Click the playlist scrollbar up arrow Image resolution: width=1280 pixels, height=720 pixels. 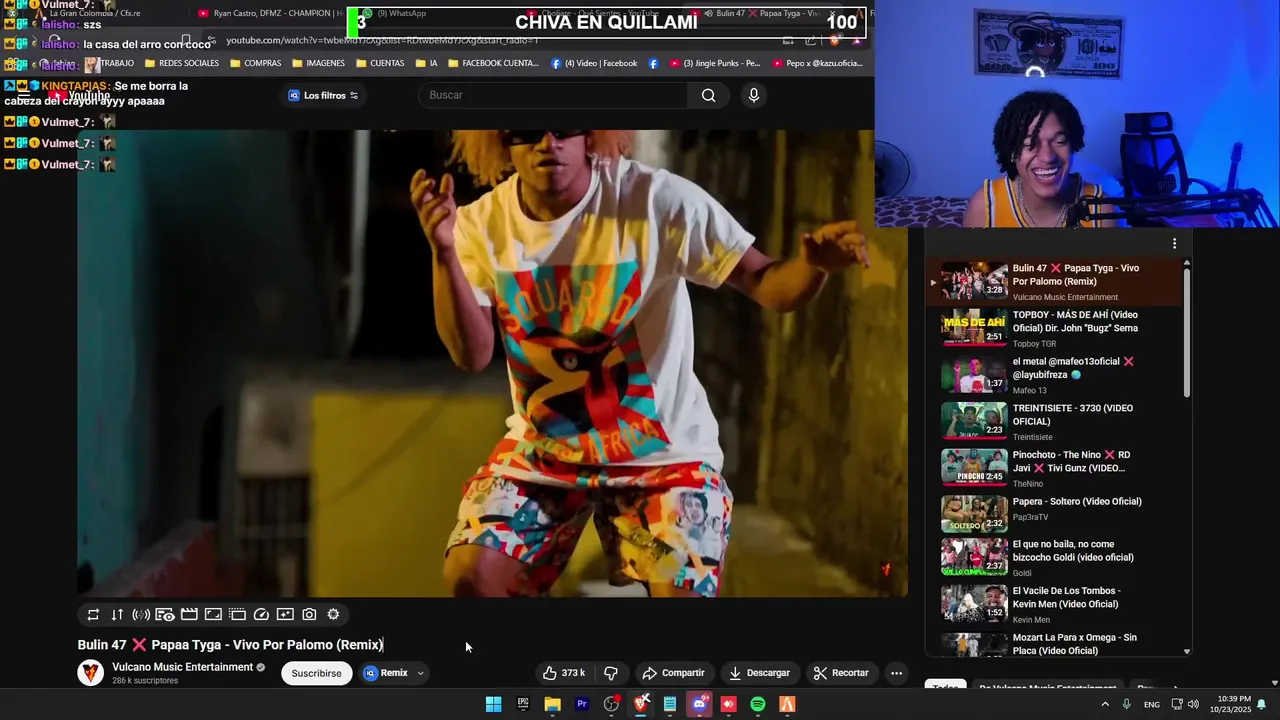tap(1187, 264)
